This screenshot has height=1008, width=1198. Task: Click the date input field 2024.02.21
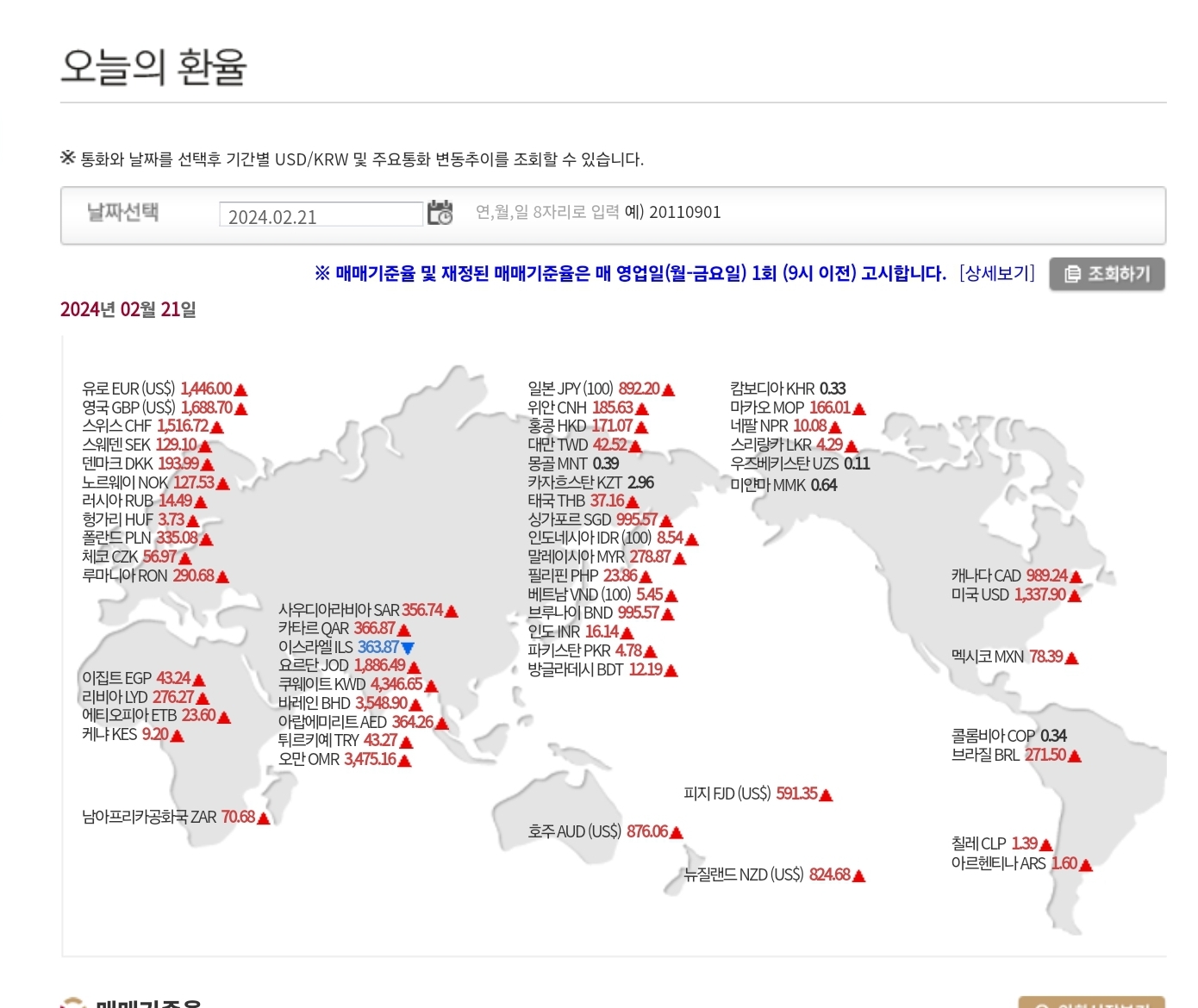[x=321, y=215]
